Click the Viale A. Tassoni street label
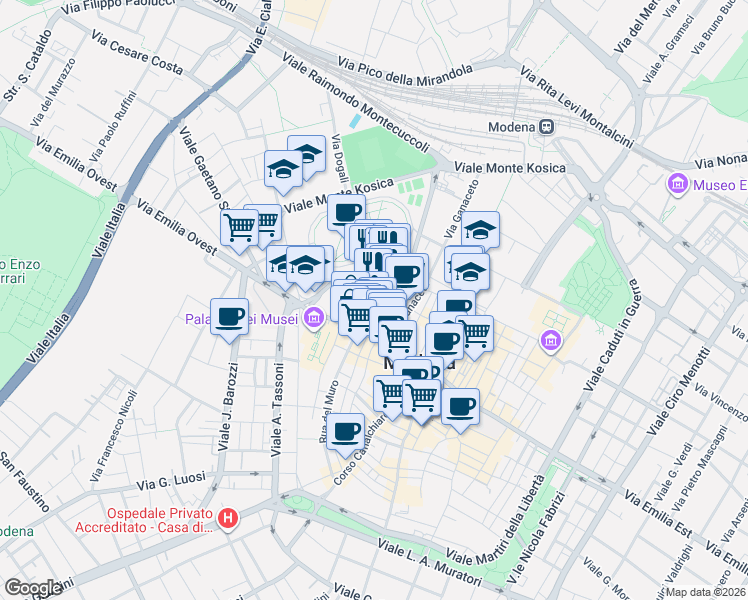Viewport: 748px width, 600px height. click(278, 410)
